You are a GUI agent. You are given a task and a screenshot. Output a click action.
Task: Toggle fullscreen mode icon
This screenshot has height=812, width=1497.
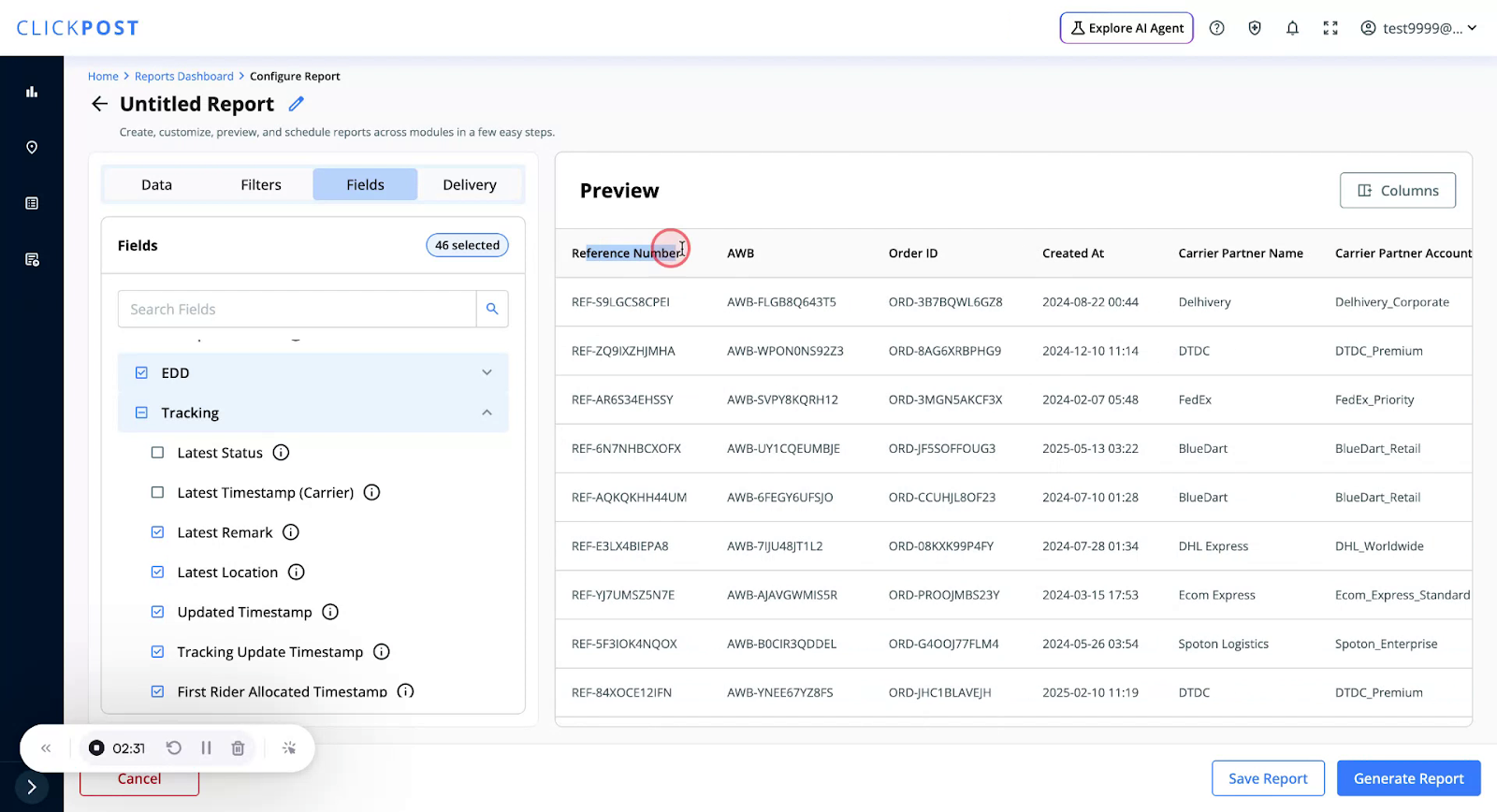pyautogui.click(x=1330, y=28)
